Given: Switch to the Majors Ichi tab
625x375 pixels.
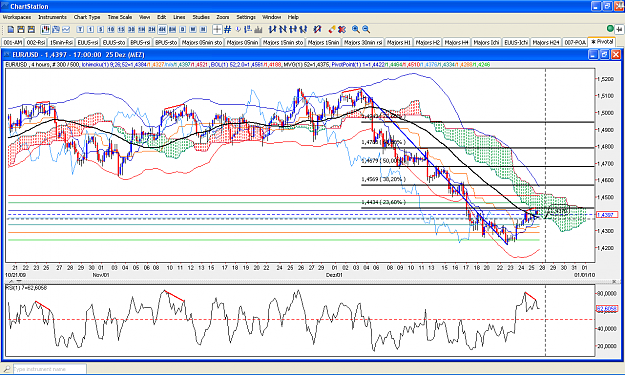Looking at the screenshot, I should 487,42.
